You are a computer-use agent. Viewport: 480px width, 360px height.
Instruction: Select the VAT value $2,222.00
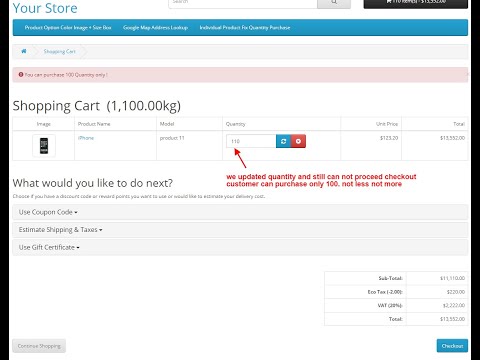(454, 305)
